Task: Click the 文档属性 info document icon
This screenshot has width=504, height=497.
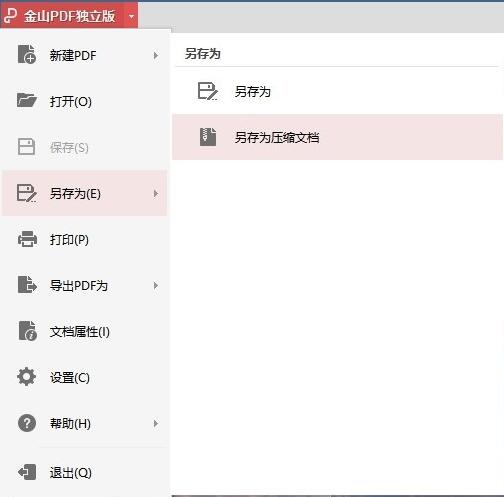Action: point(27,331)
